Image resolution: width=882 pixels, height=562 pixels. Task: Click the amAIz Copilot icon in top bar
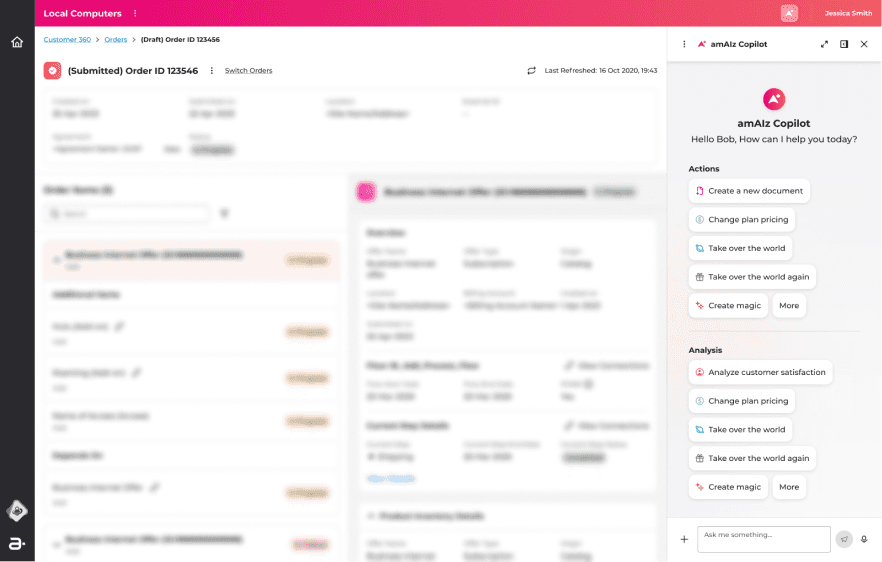click(789, 13)
